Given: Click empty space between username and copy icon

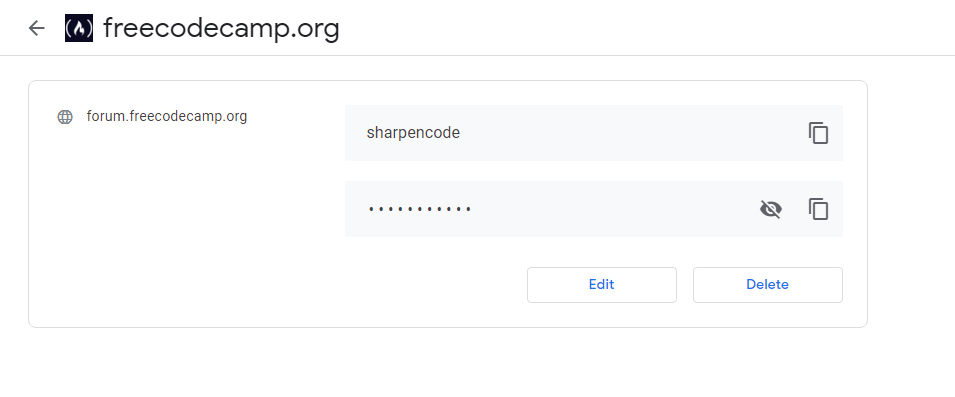Looking at the screenshot, I should (633, 133).
